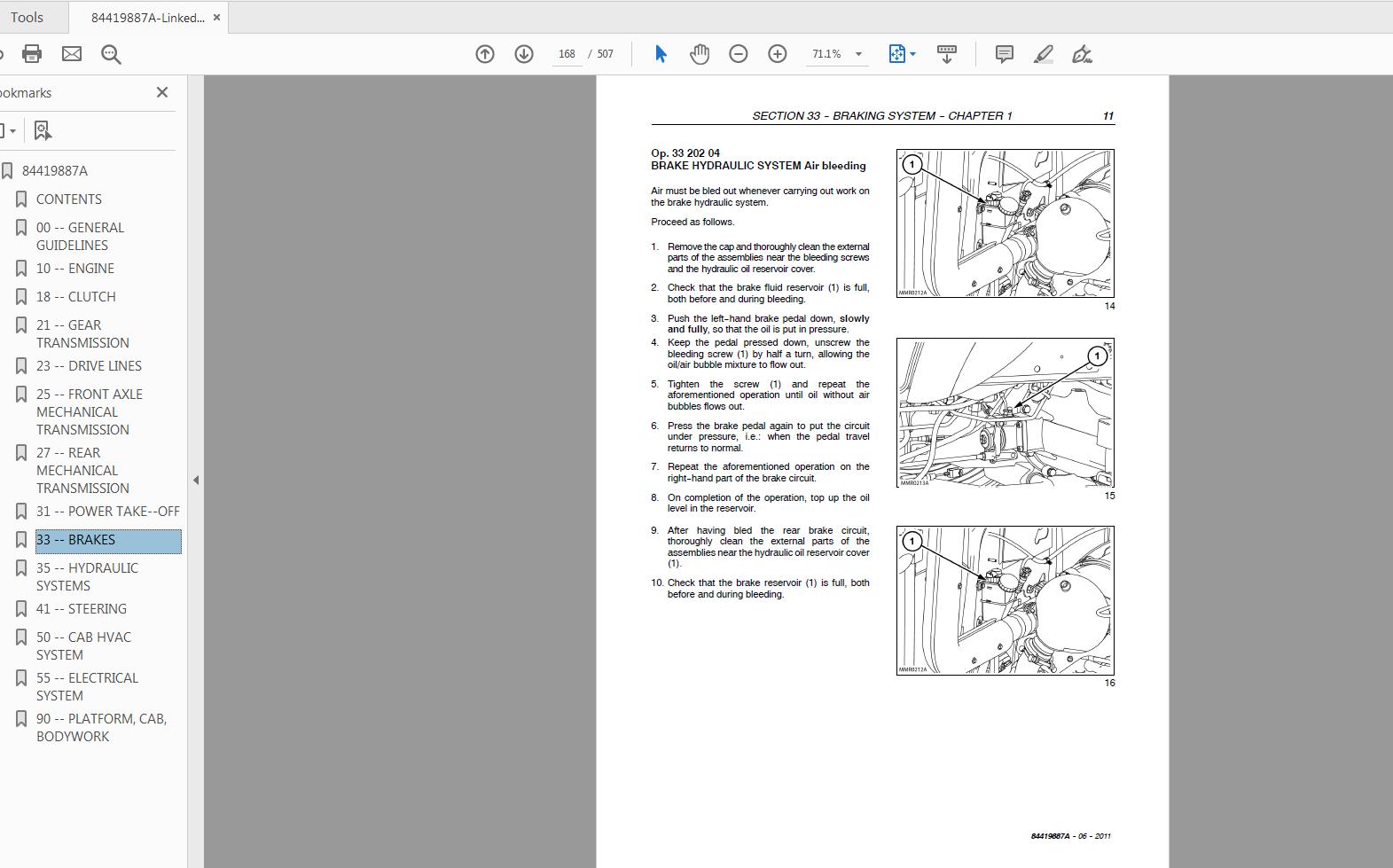The image size is (1393, 868).
Task: Click brake reservoir figure 14 on the page
Action: [x=1006, y=223]
